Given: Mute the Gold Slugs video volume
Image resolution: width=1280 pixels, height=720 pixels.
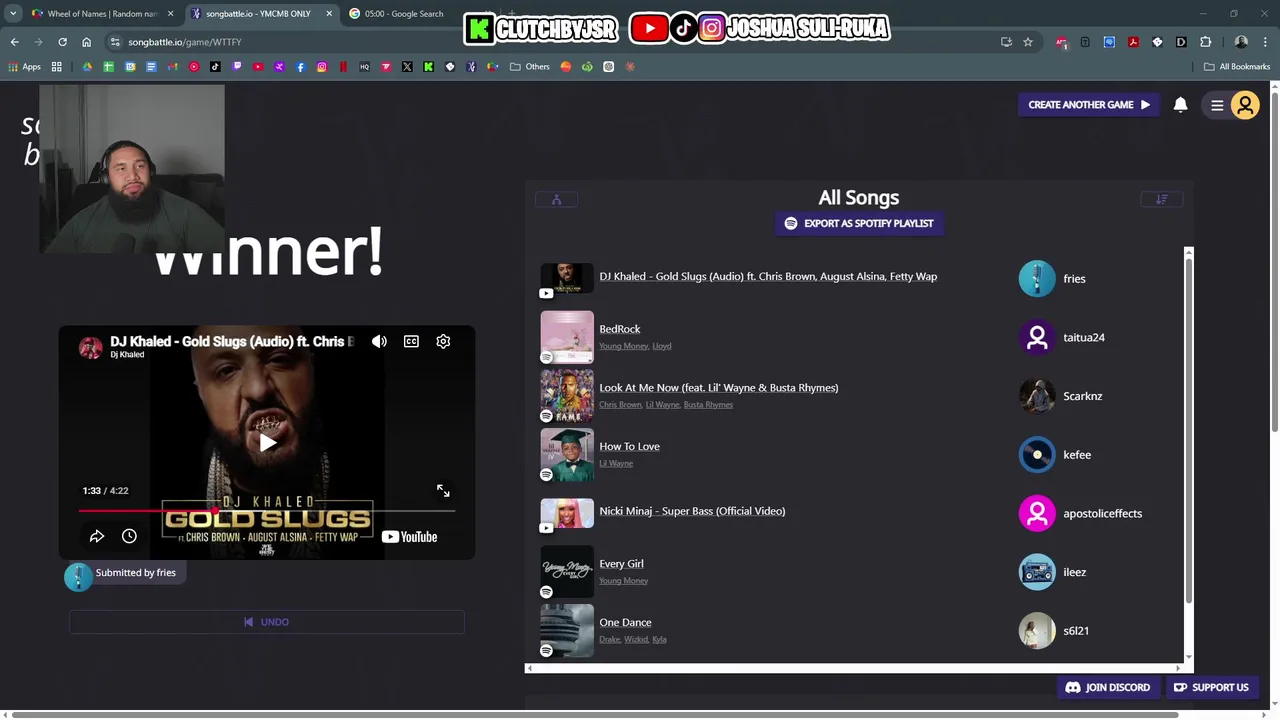Looking at the screenshot, I should (379, 342).
